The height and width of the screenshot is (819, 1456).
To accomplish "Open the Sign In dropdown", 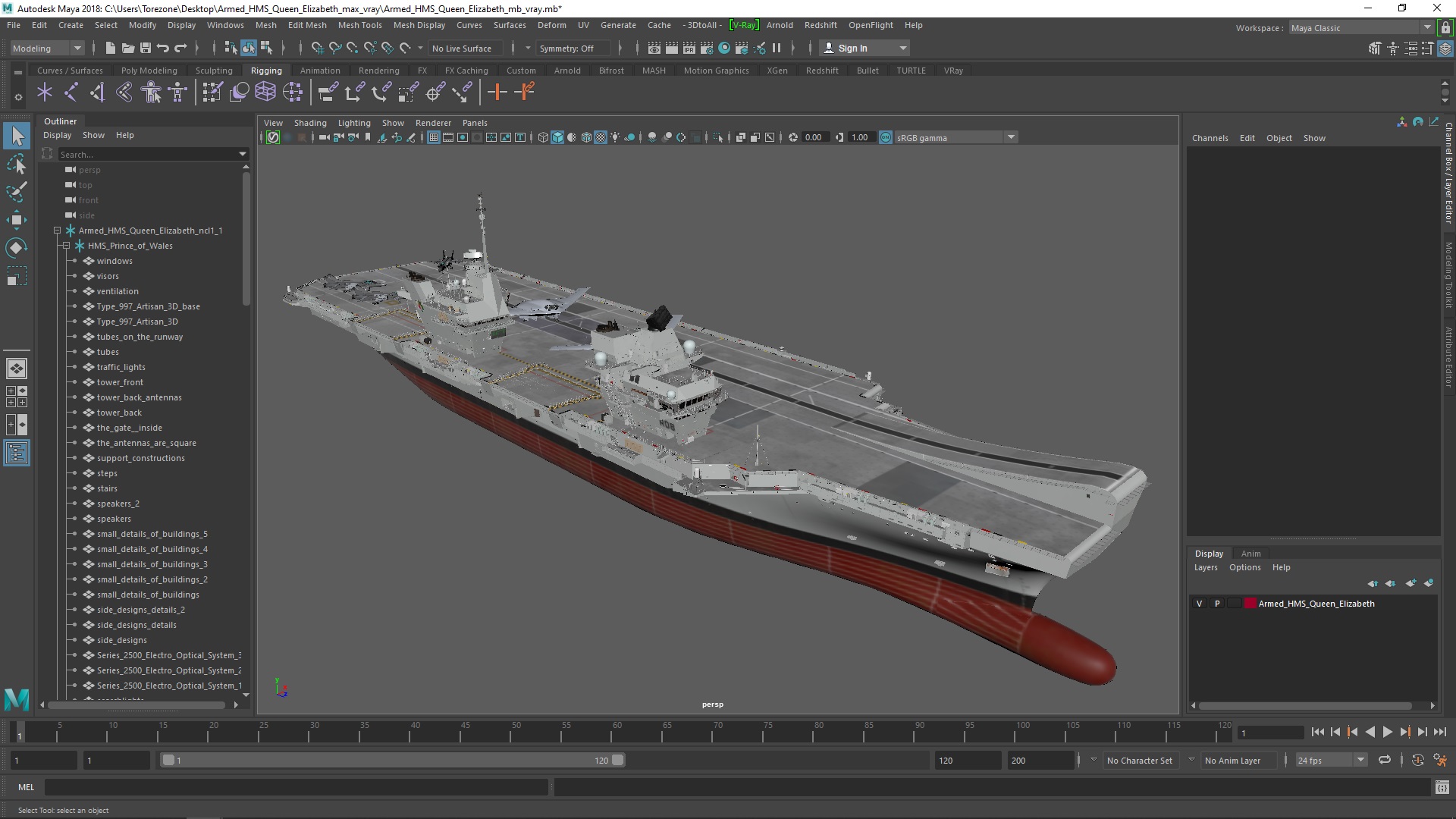I will click(x=864, y=48).
